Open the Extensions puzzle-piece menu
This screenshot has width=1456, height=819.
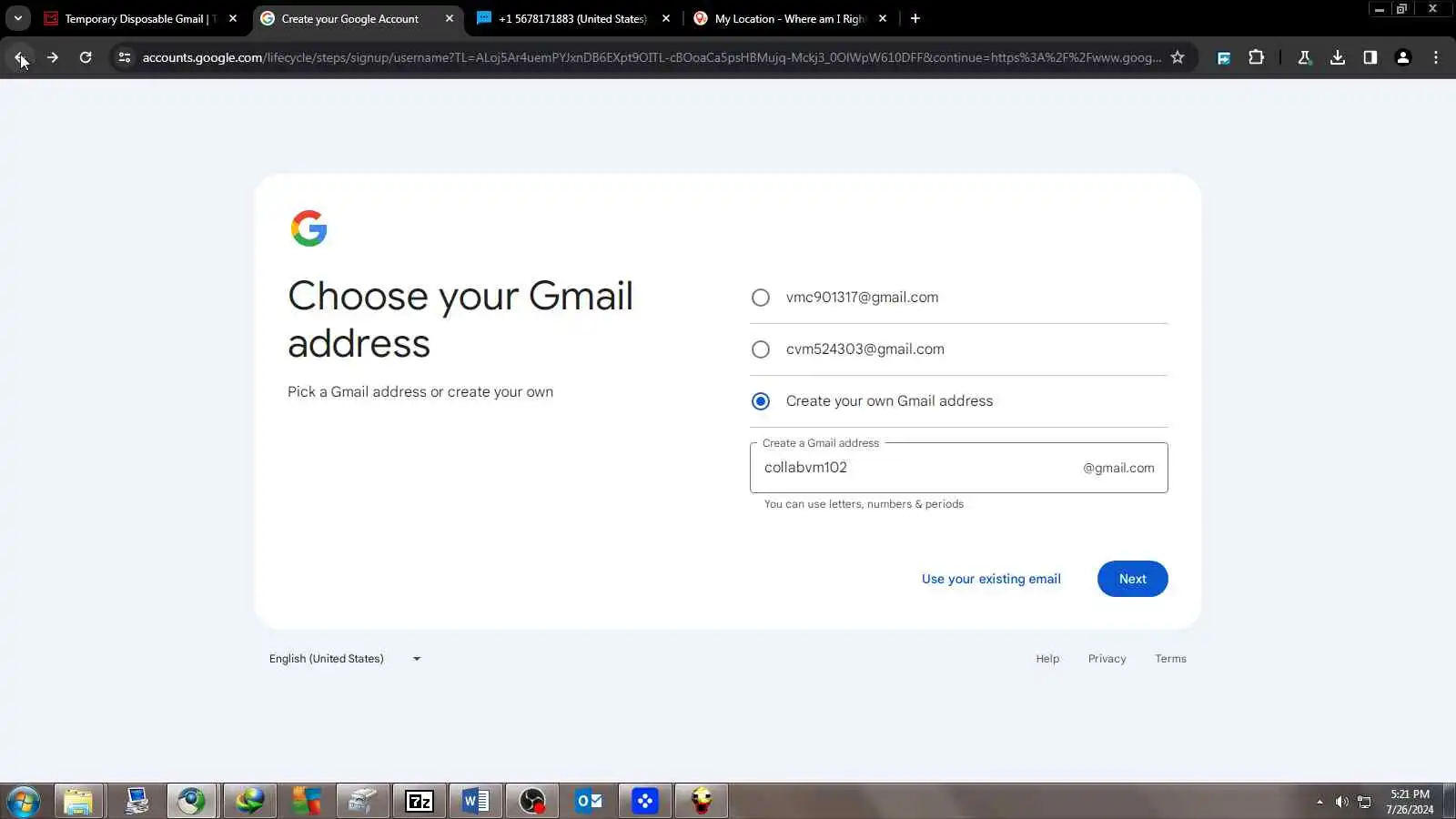tap(1257, 57)
